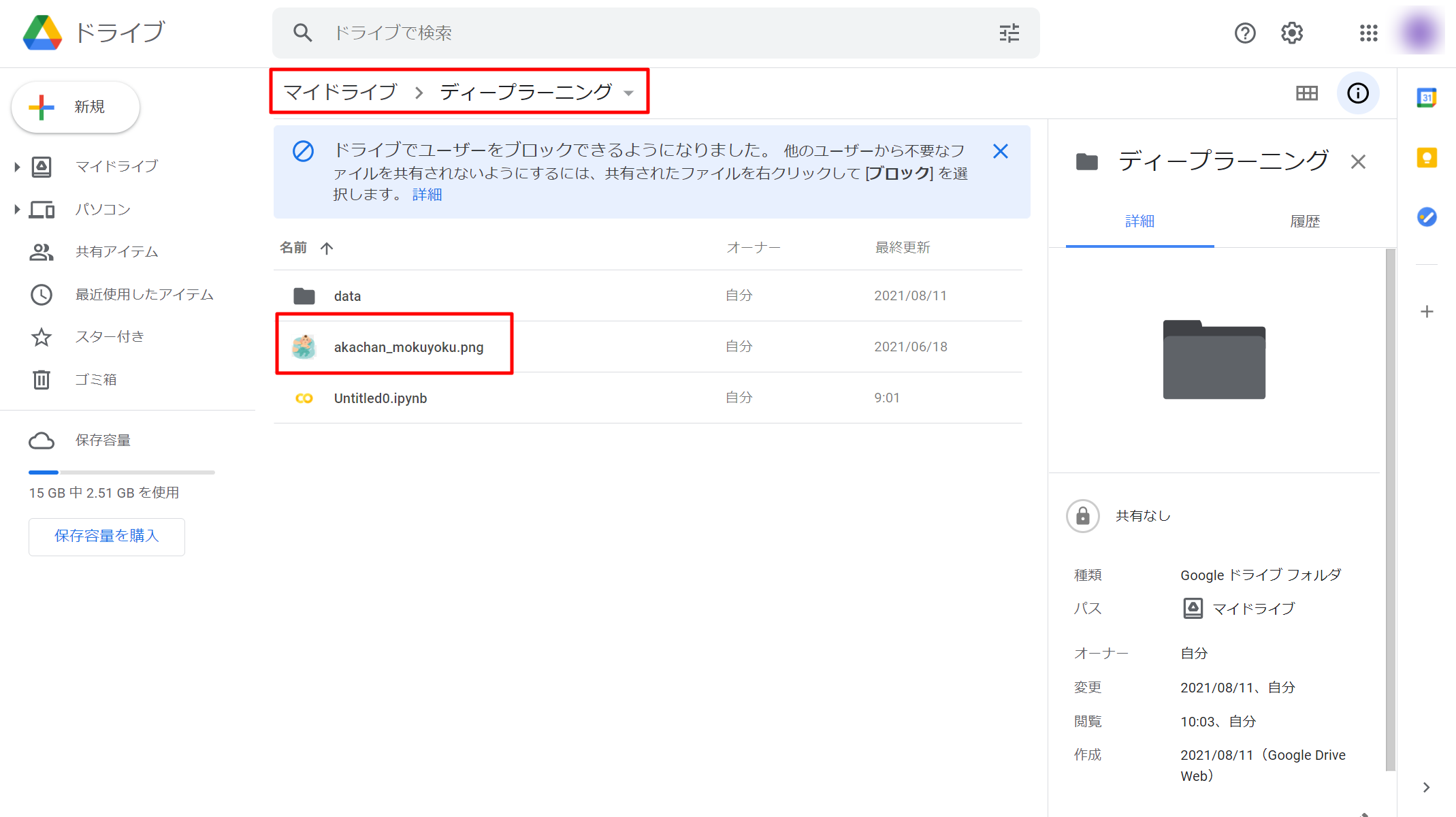Open the ディープラーニング breadcrumb dropdown
The image size is (1456, 817).
(x=629, y=93)
